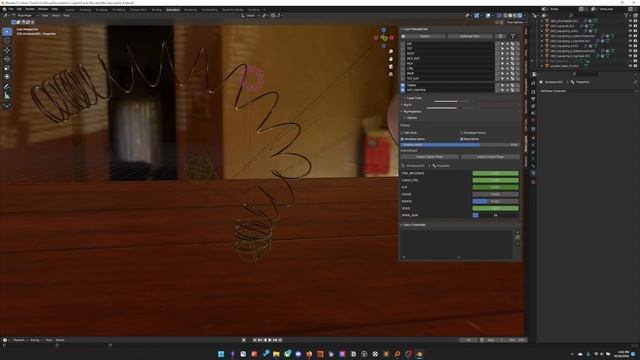
Task: Select the Annotate pencil tool
Action: [7, 87]
